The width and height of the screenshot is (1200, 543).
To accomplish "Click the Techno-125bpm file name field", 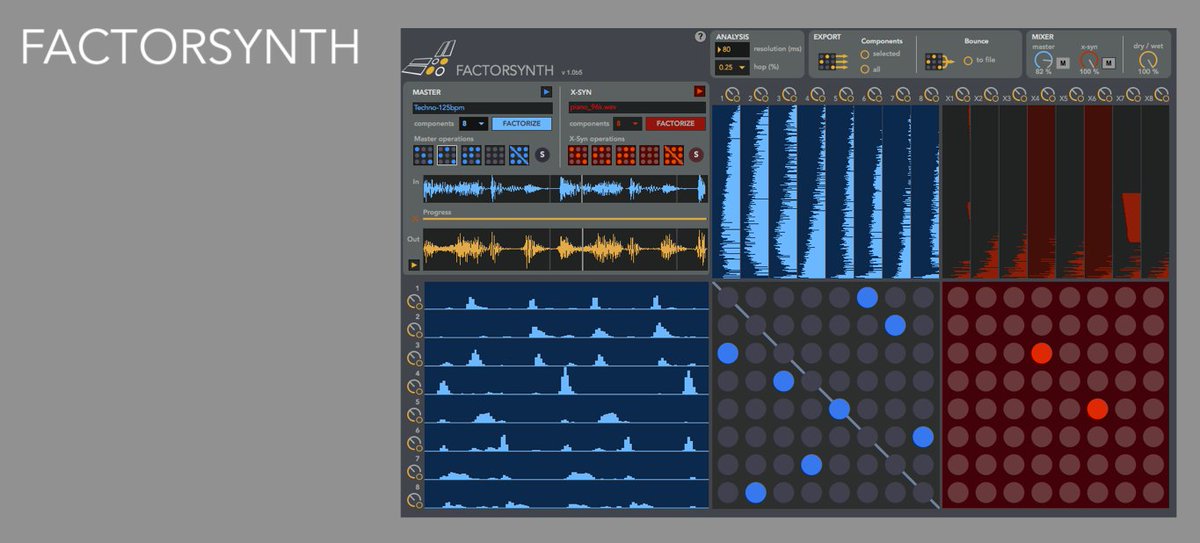I will pyautogui.click(x=482, y=108).
